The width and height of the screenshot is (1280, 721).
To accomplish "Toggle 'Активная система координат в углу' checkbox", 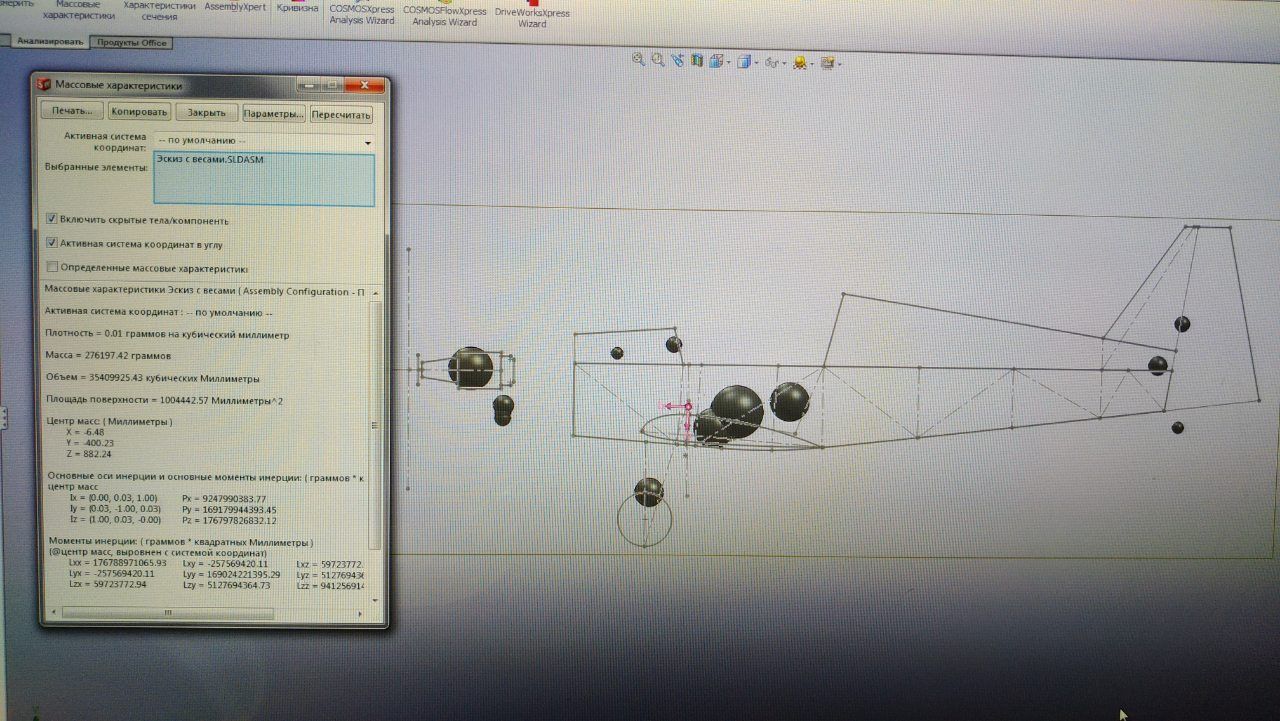I will (52, 243).
